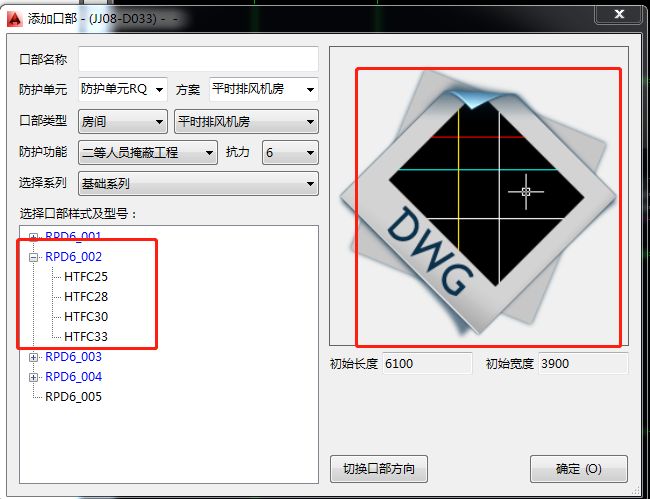Click the 初始长度 field showing 6100

point(427,364)
